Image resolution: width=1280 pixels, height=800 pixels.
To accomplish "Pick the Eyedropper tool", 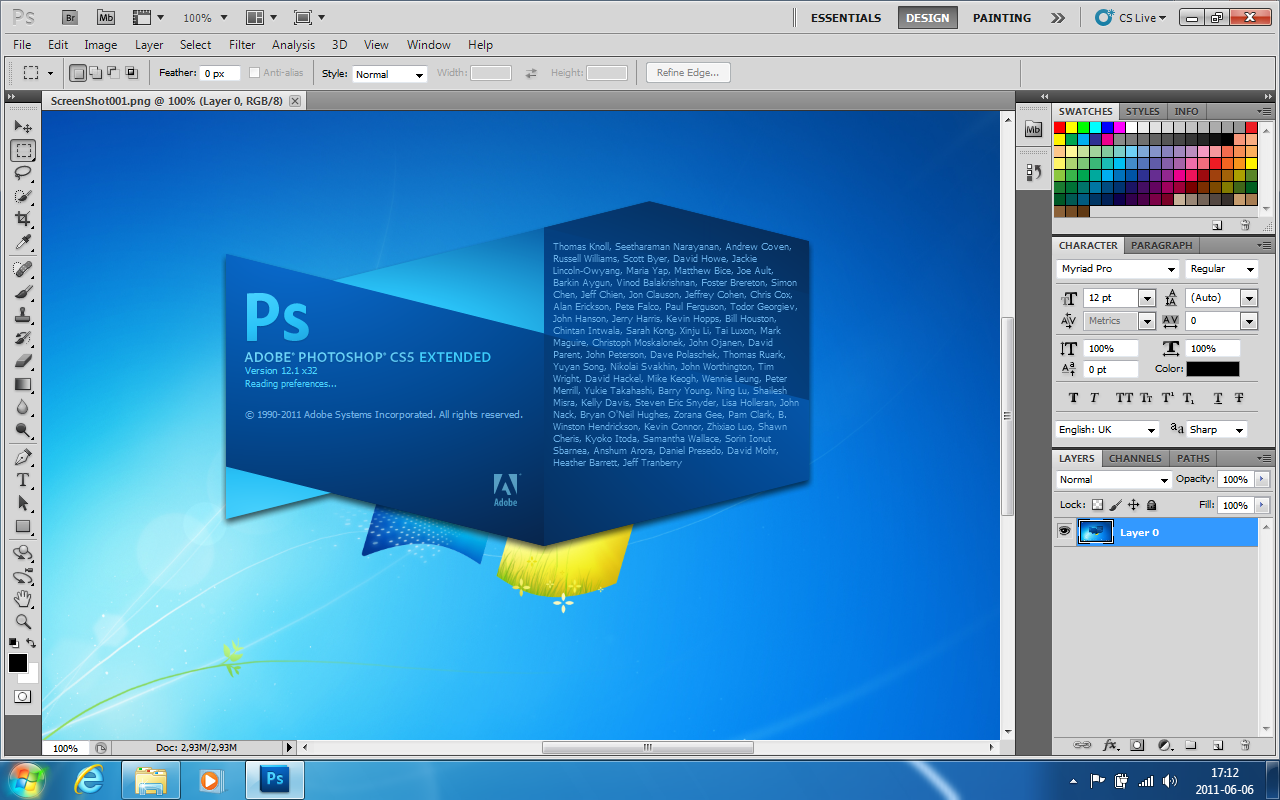I will click(x=23, y=243).
